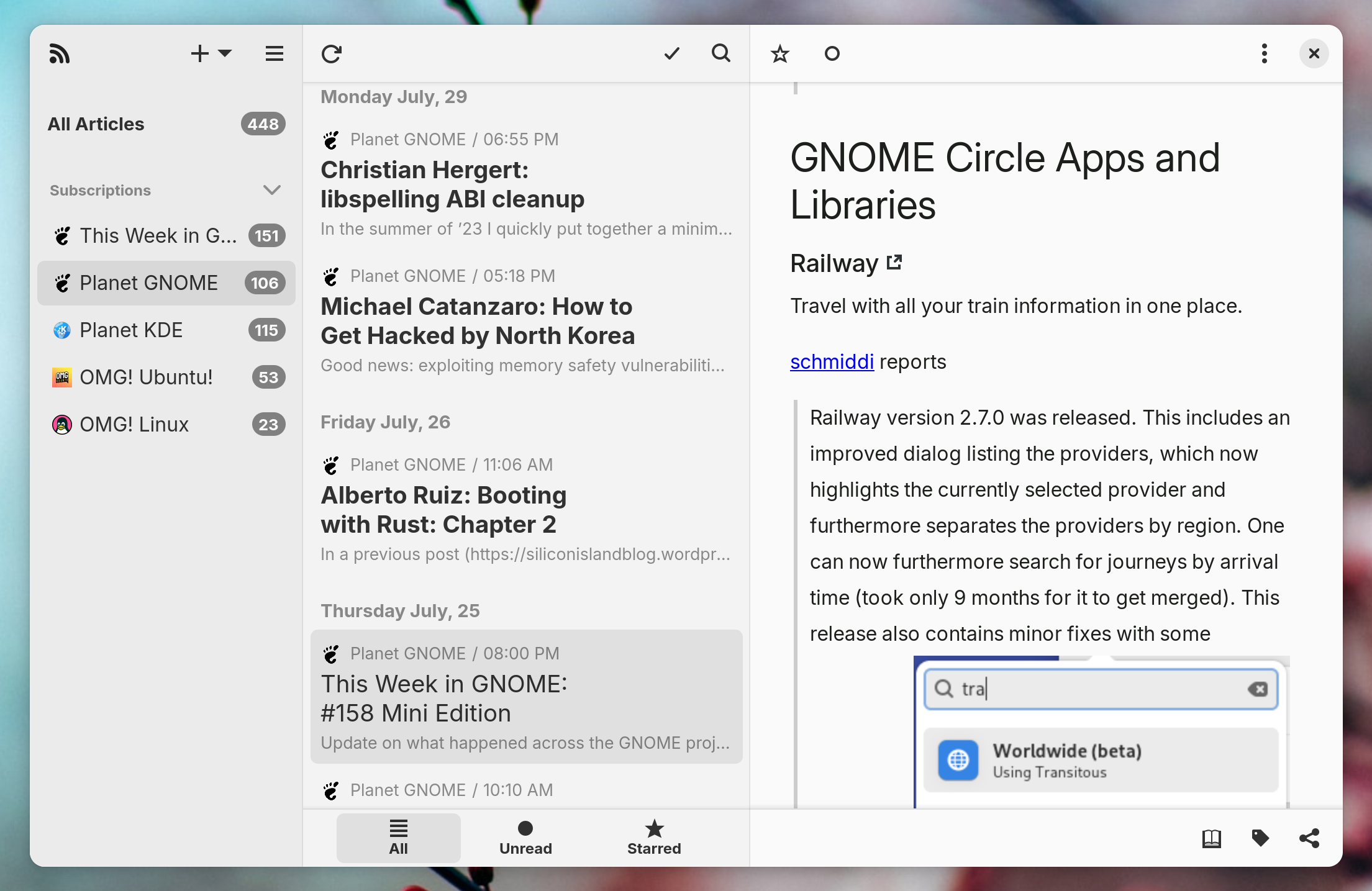This screenshot has height=891, width=1372.
Task: Open the schmiddi link
Action: point(832,362)
